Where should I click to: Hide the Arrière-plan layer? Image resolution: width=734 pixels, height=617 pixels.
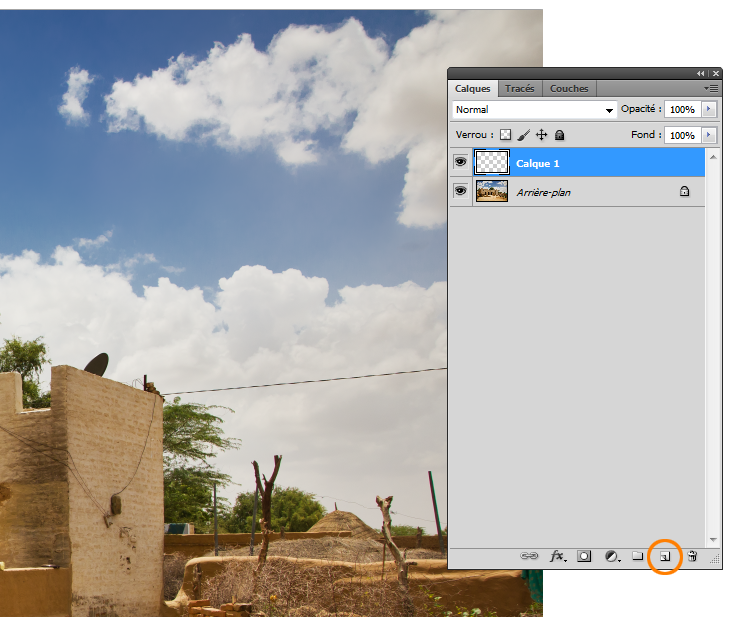pyautogui.click(x=460, y=191)
